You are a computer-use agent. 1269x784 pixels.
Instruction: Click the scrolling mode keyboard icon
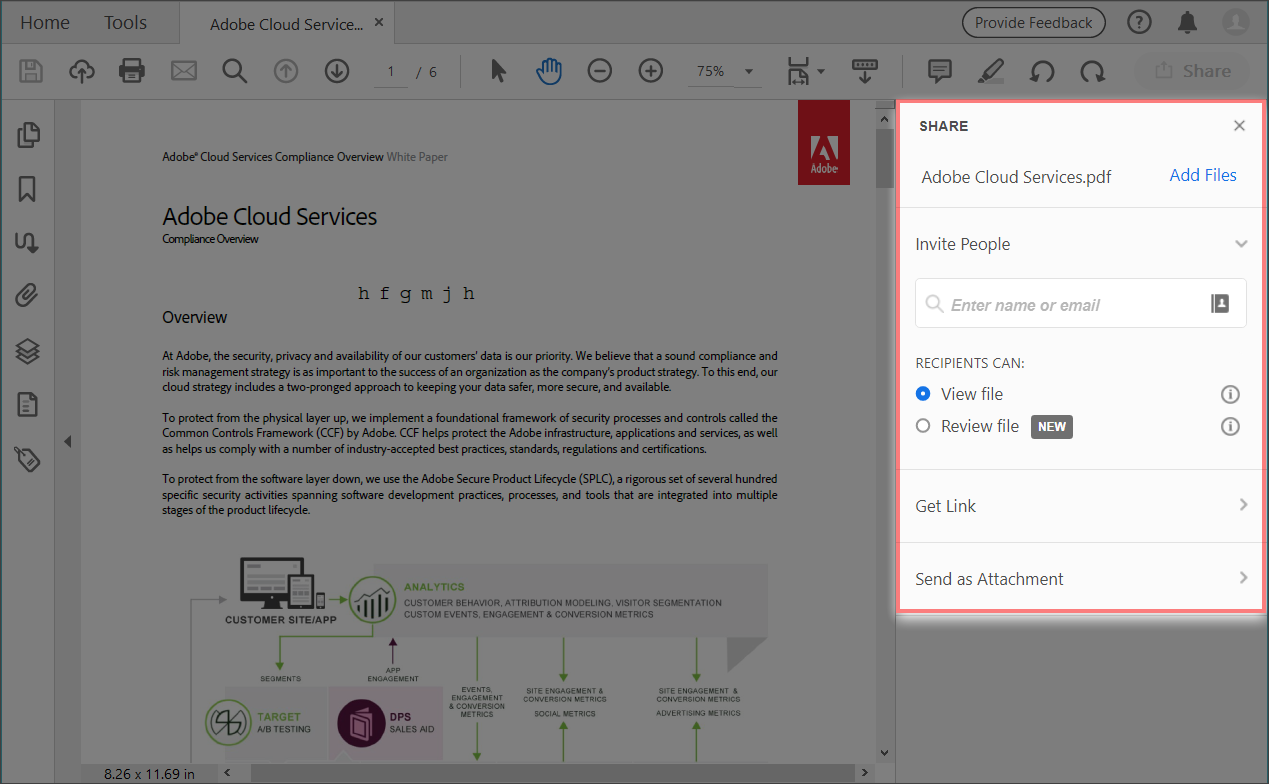pos(864,71)
